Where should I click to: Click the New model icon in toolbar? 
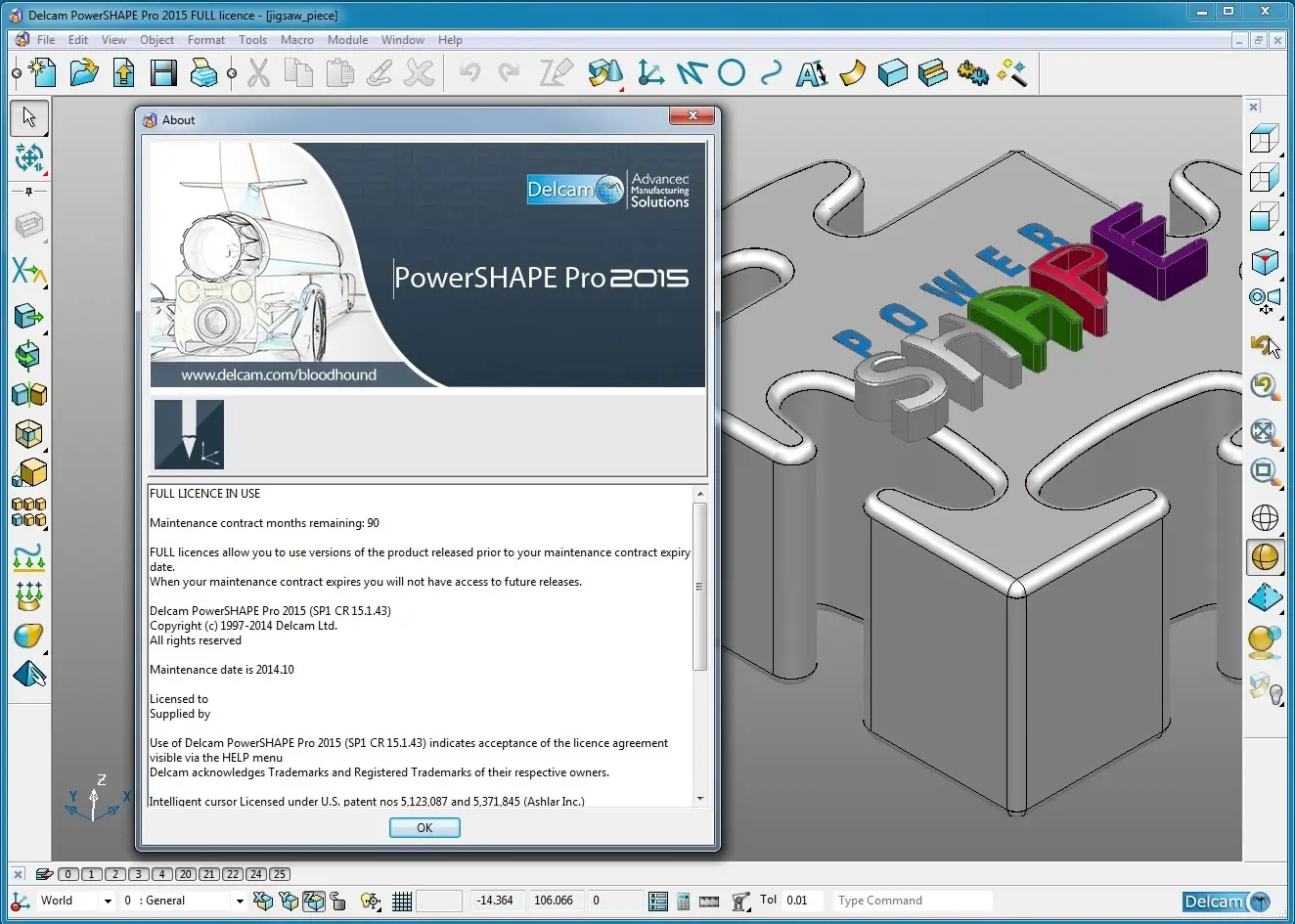point(42,73)
